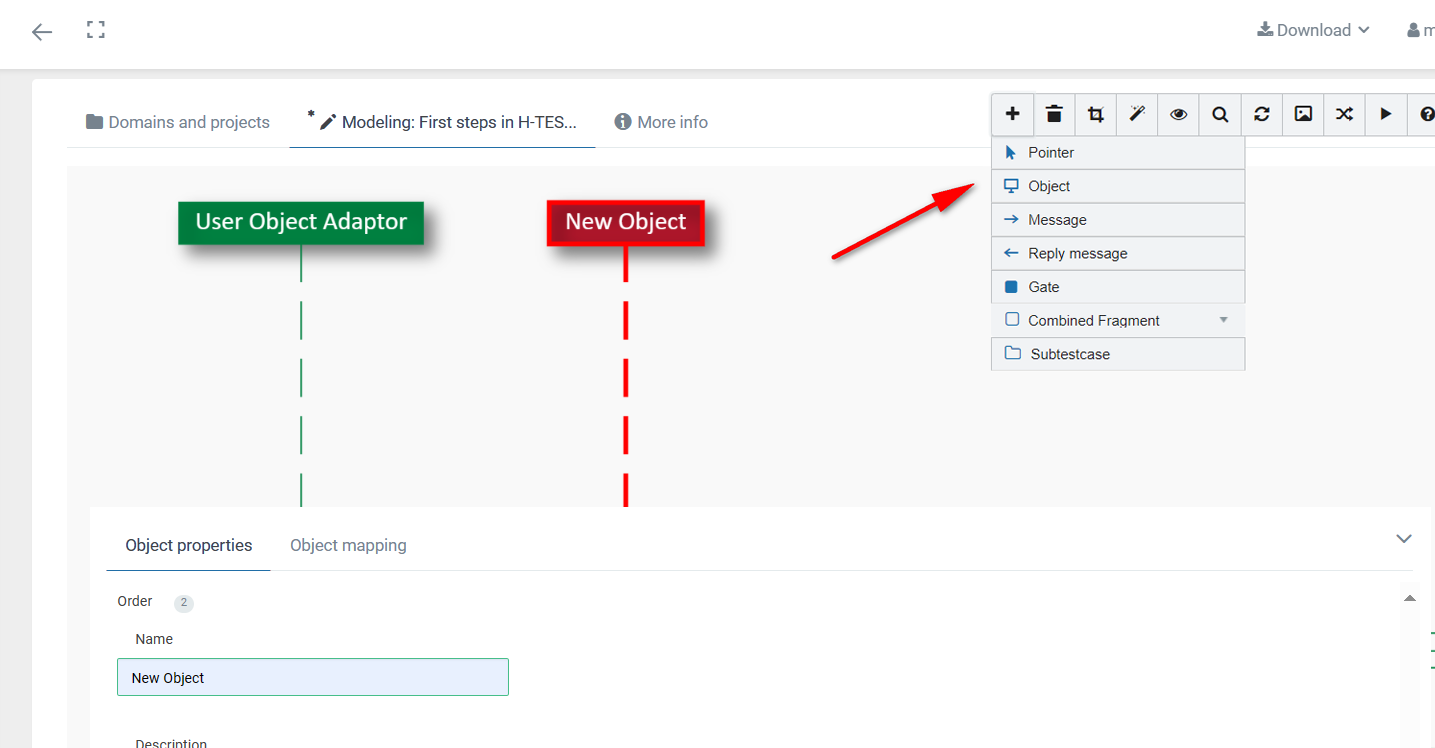The height and width of the screenshot is (748, 1435).
Task: Click the Name input field
Action: point(312,677)
